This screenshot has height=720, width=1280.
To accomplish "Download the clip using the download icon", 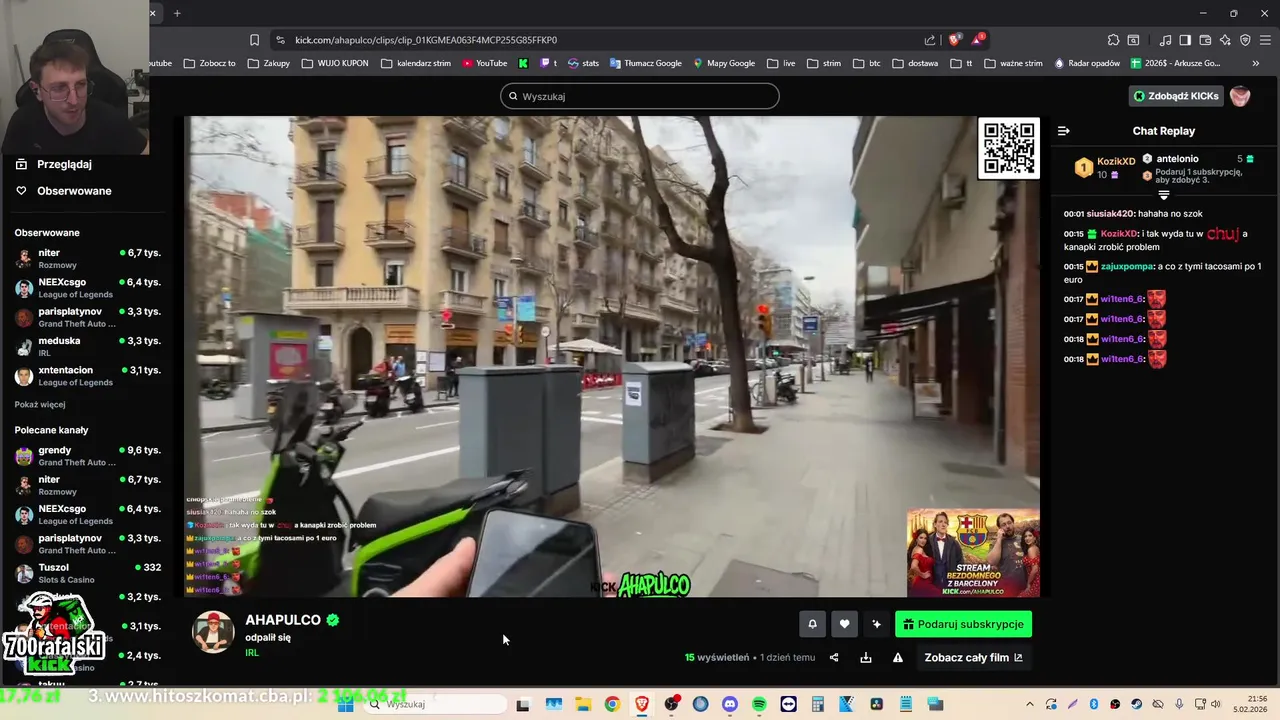I will 866,657.
